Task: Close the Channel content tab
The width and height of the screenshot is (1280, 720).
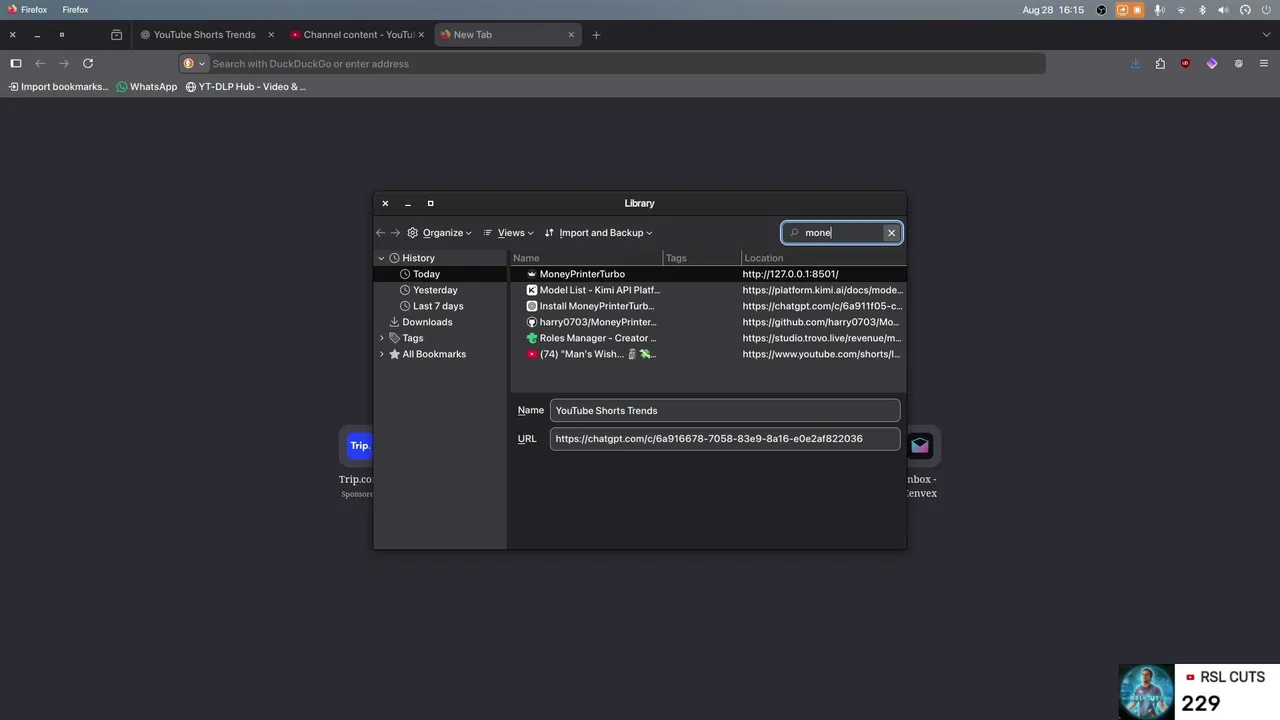Action: (421, 35)
